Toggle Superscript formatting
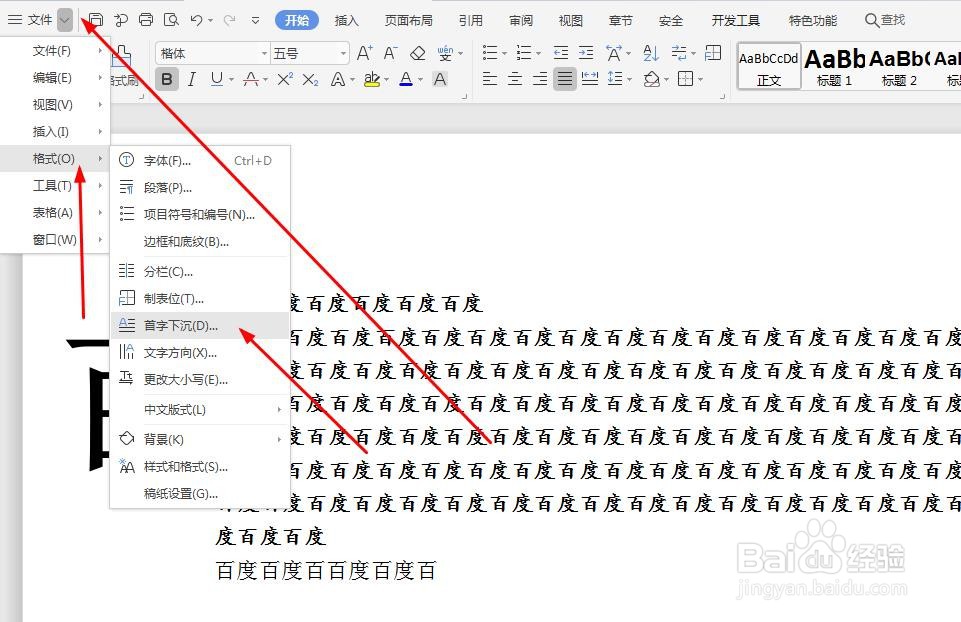This screenshot has height=622, width=961. click(x=285, y=79)
